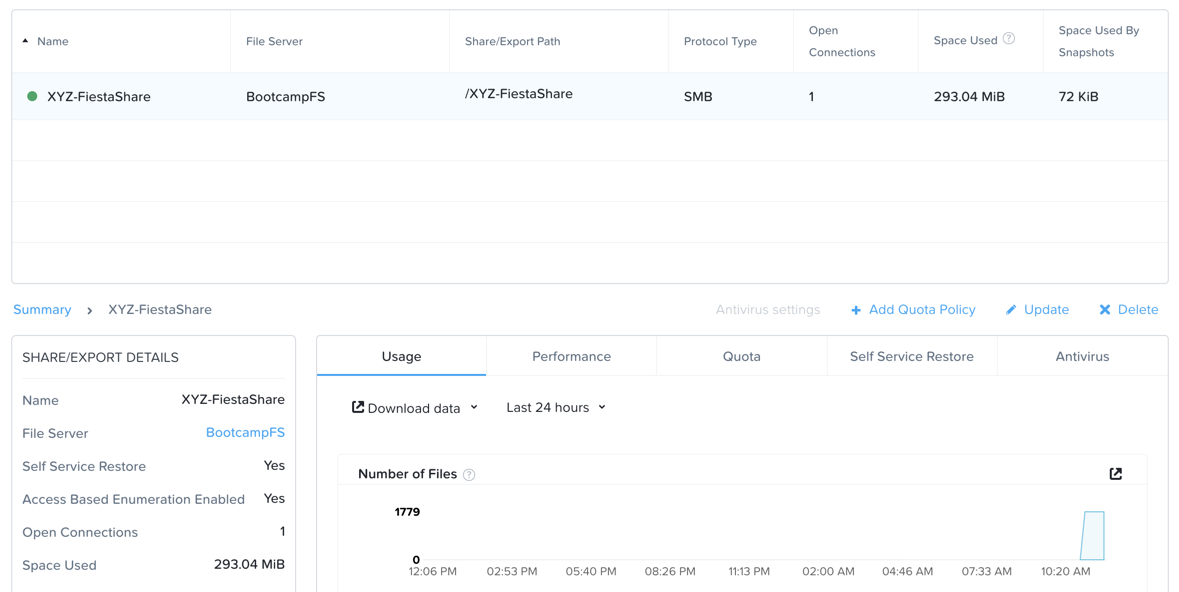Click the Number of Files help icon
The image size is (1179, 592).
tap(469, 475)
